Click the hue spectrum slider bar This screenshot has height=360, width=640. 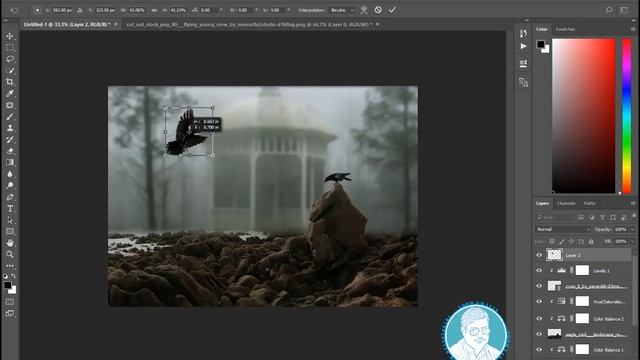pyautogui.click(x=627, y=116)
